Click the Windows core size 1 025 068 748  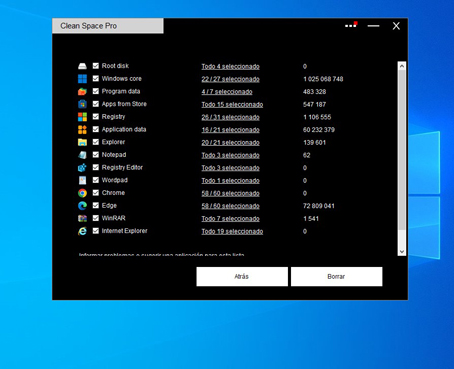coord(323,79)
